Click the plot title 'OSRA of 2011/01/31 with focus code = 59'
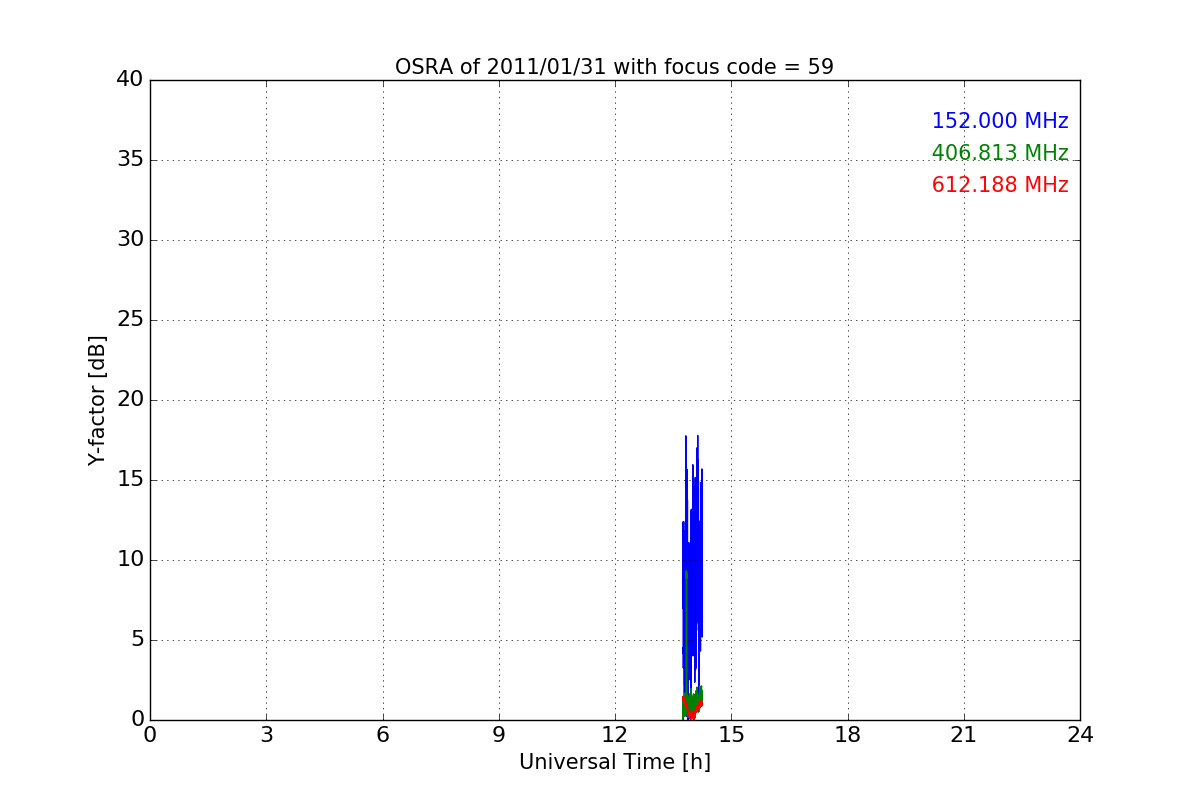Viewport: 1200px width, 800px height. tap(614, 67)
